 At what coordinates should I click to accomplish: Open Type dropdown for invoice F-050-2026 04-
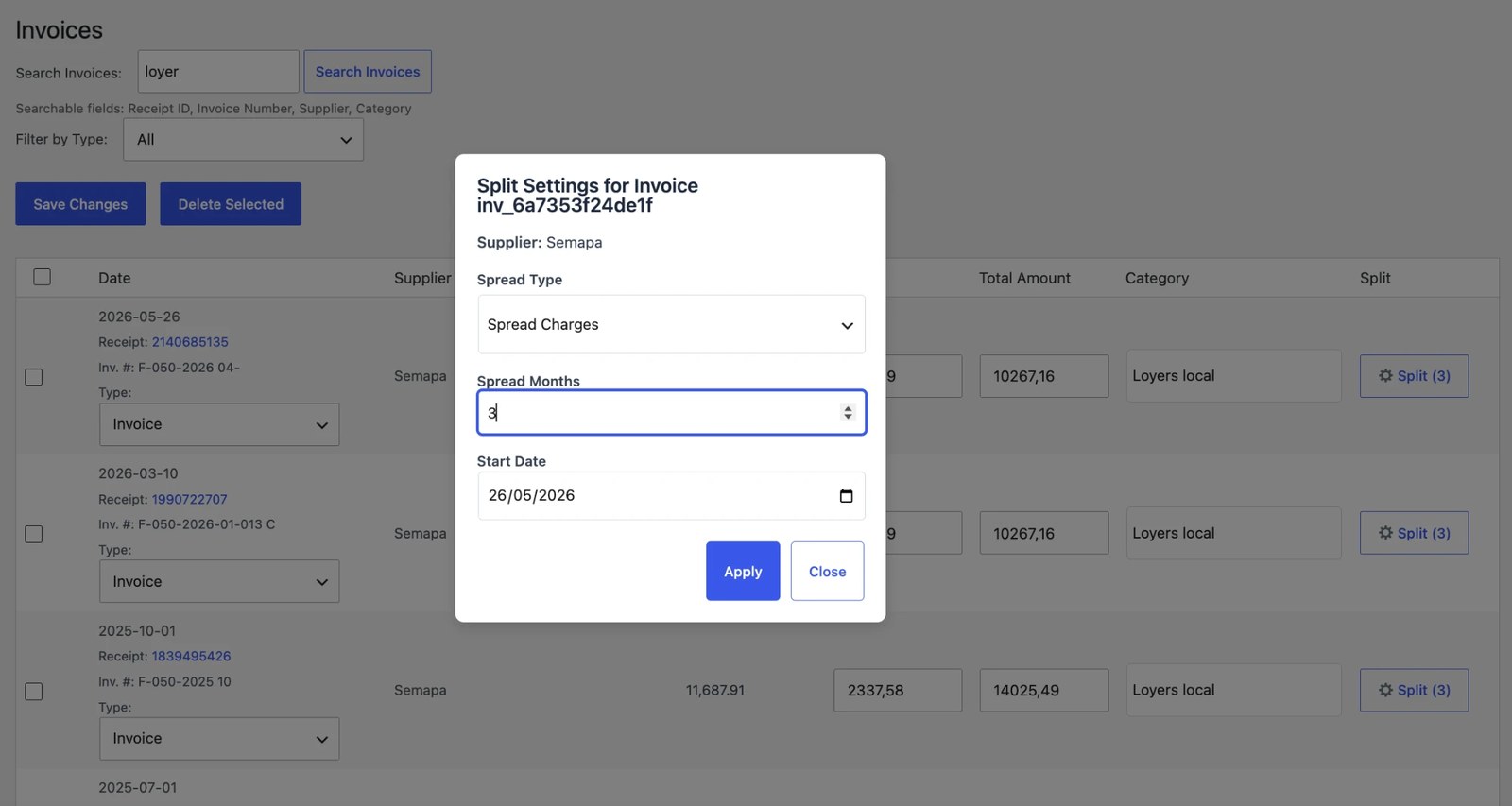(x=219, y=425)
